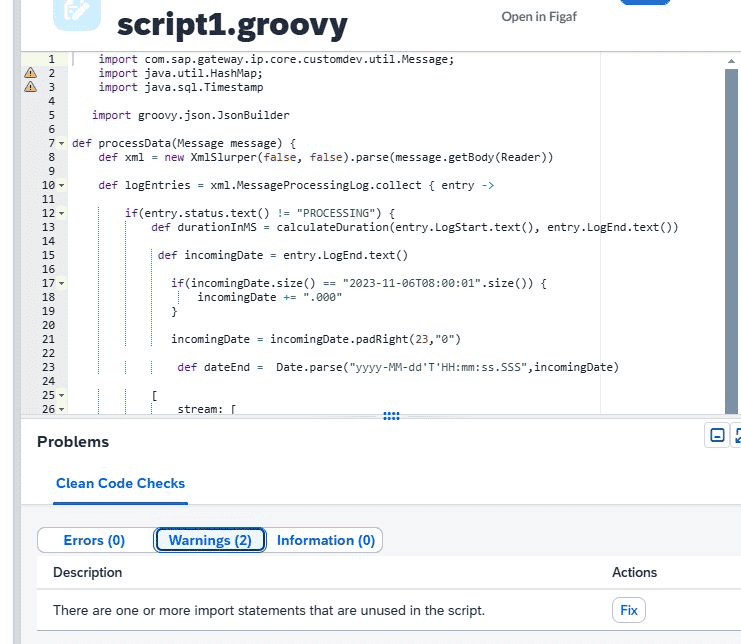Viewport: 741px width, 644px height.
Task: Click line number 1 in the gutter
Action: [51, 59]
